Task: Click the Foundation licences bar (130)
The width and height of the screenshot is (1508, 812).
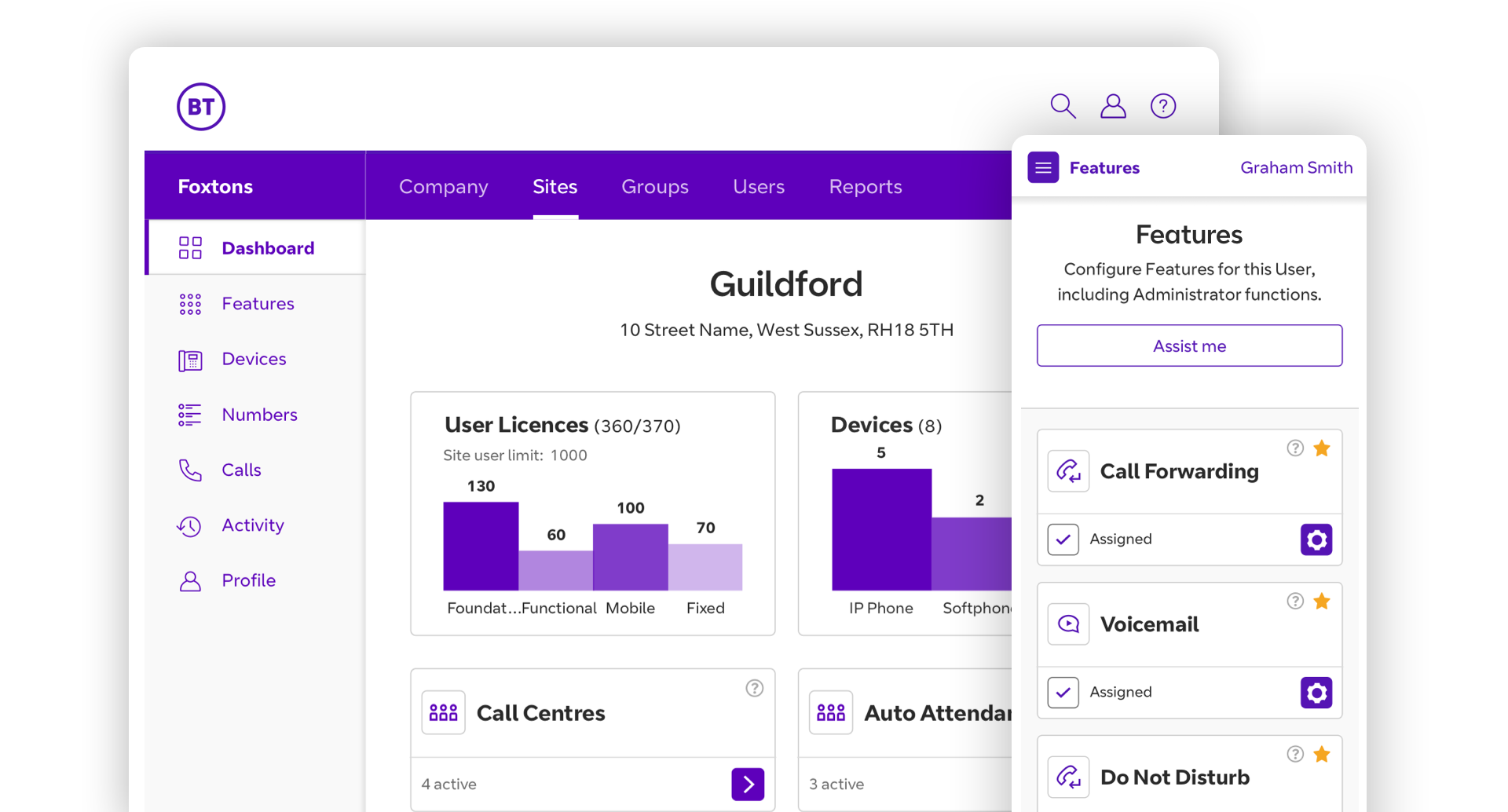Action: click(x=481, y=546)
